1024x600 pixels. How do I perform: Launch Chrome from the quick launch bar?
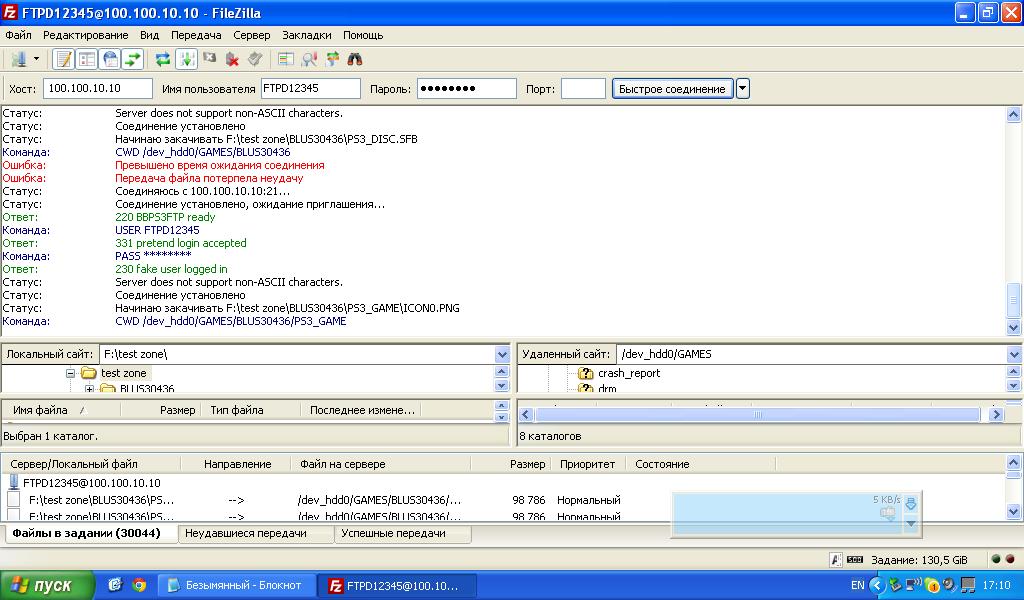tap(139, 585)
